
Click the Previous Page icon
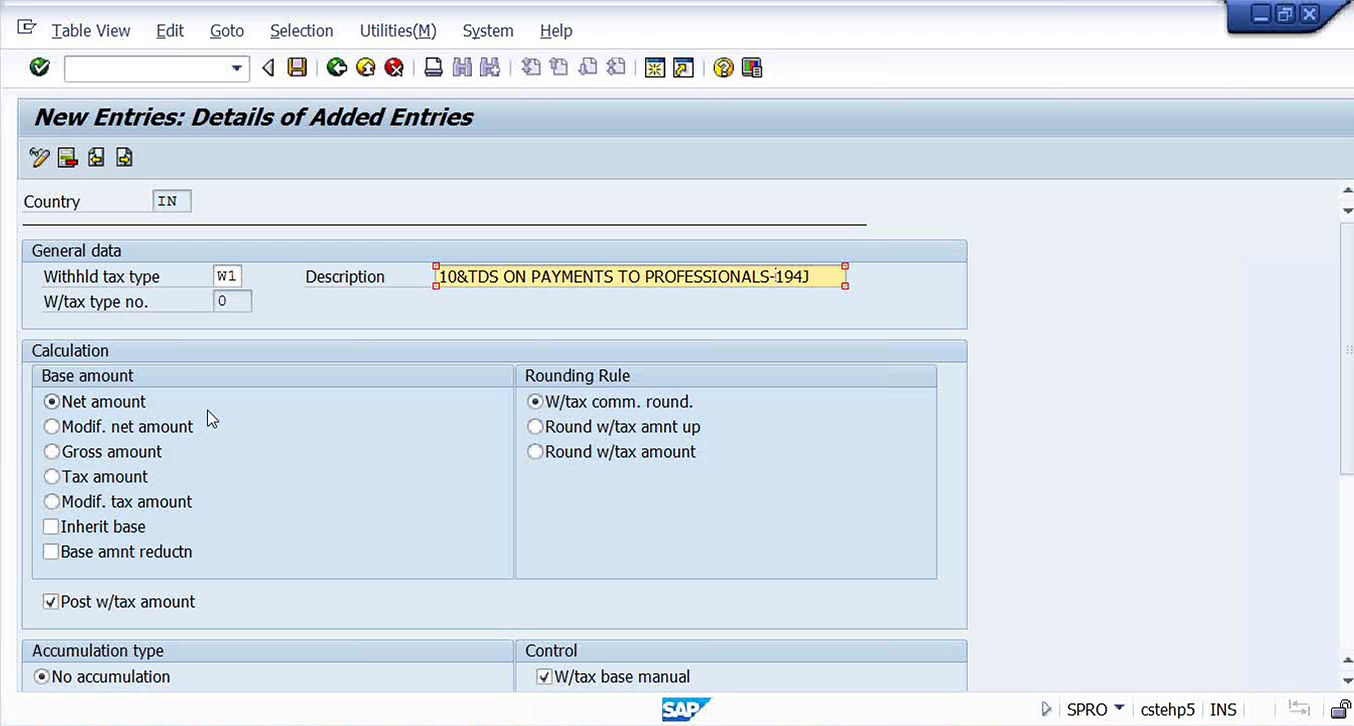559,67
